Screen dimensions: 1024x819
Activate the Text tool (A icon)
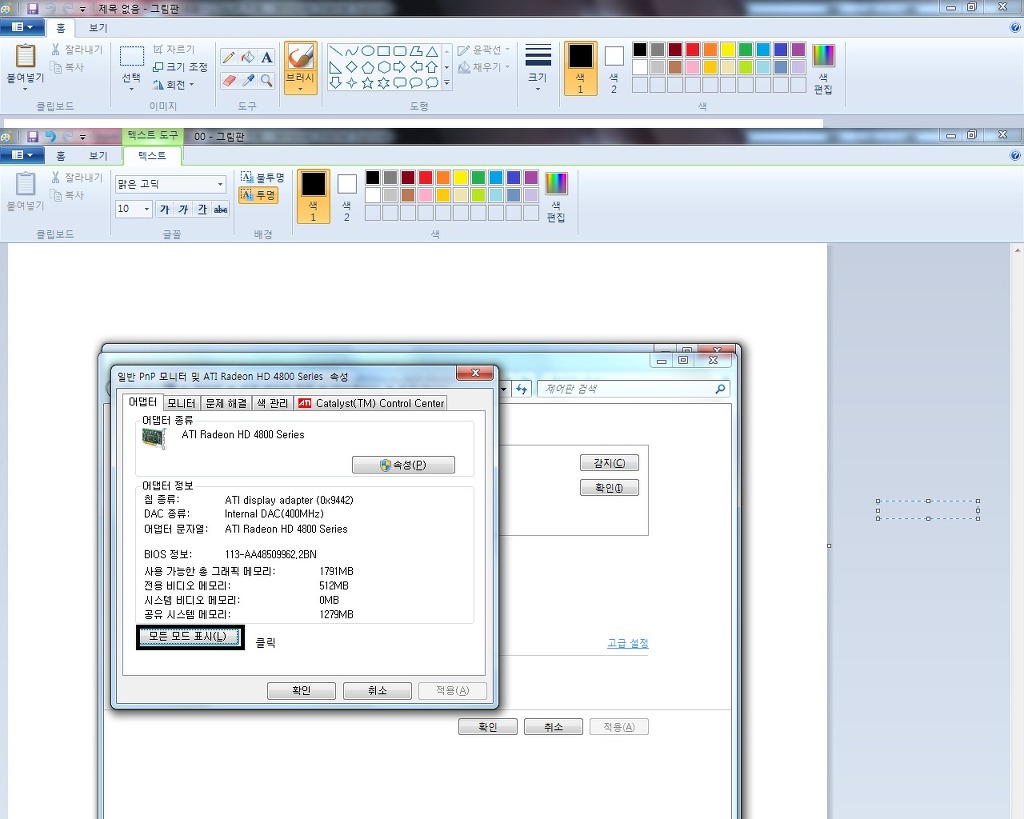pyautogui.click(x=266, y=57)
